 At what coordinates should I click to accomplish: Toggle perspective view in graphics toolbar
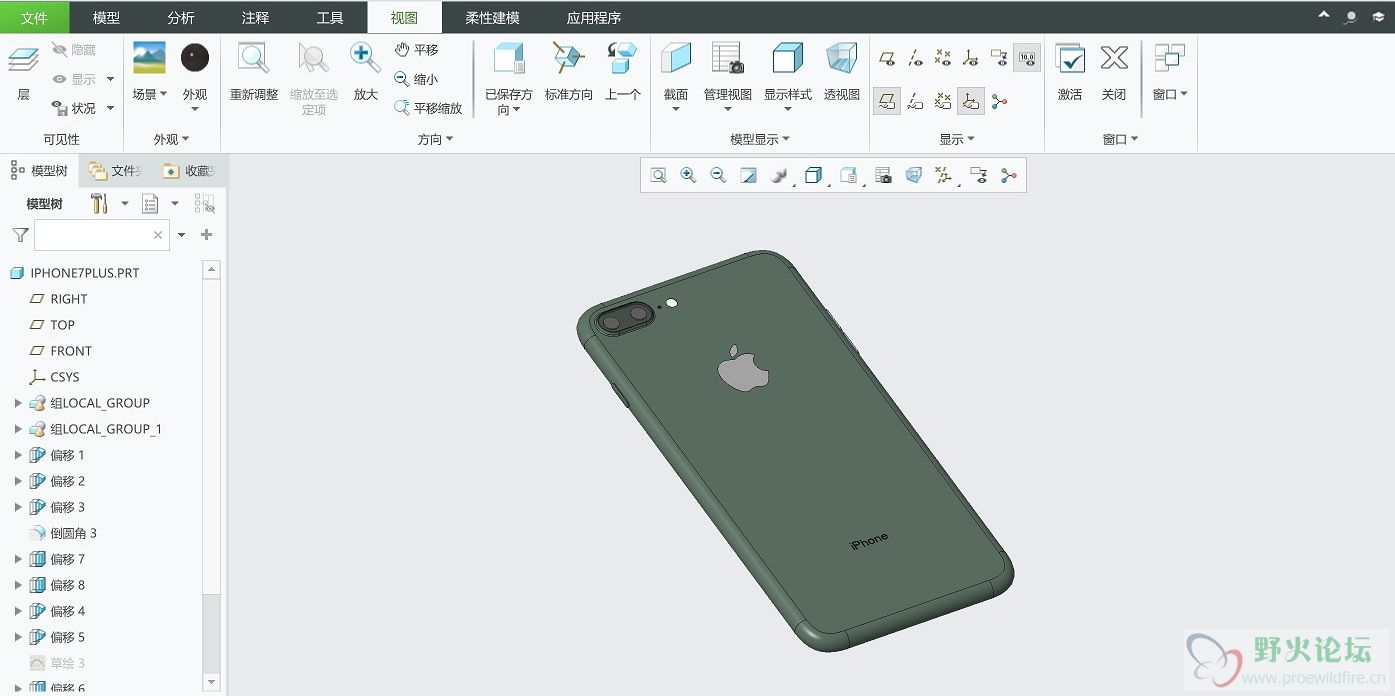913,175
